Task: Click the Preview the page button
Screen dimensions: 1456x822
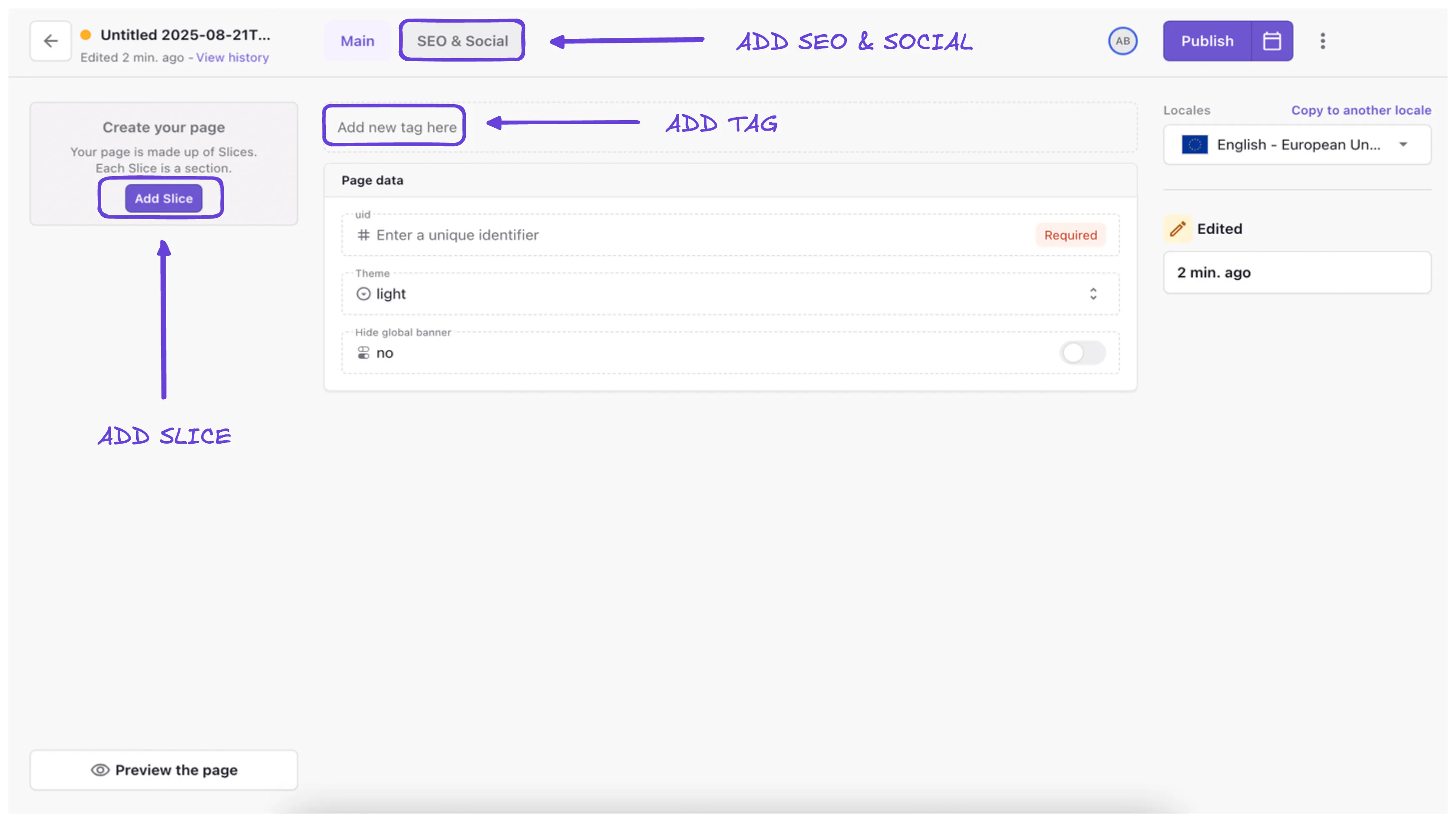Action: [164, 770]
